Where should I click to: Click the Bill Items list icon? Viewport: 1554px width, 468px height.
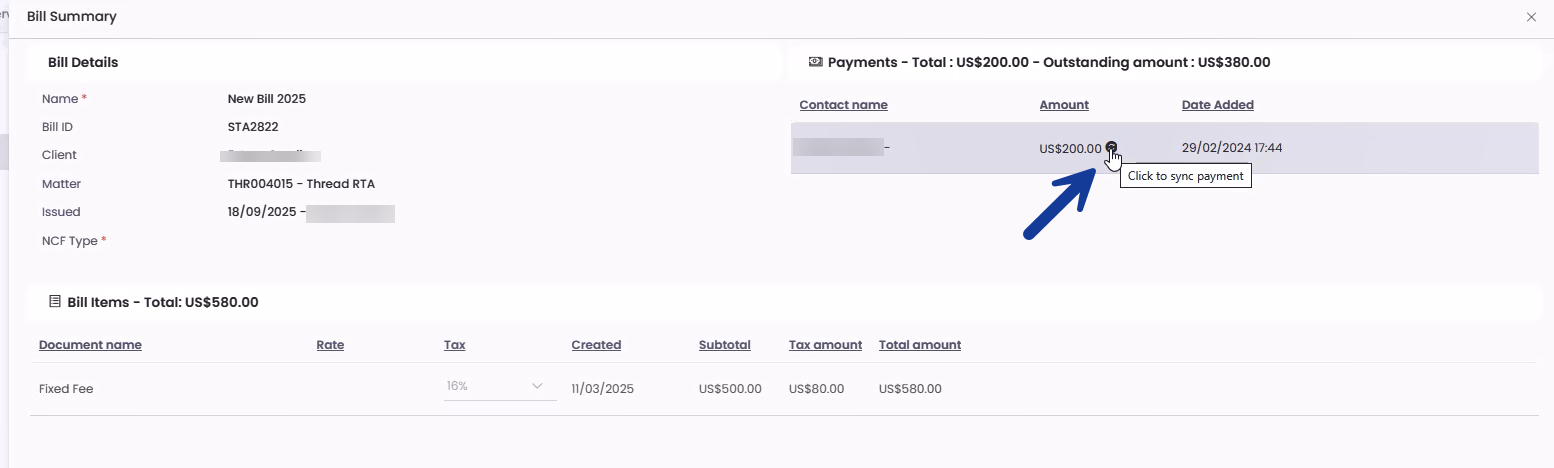[x=55, y=301]
